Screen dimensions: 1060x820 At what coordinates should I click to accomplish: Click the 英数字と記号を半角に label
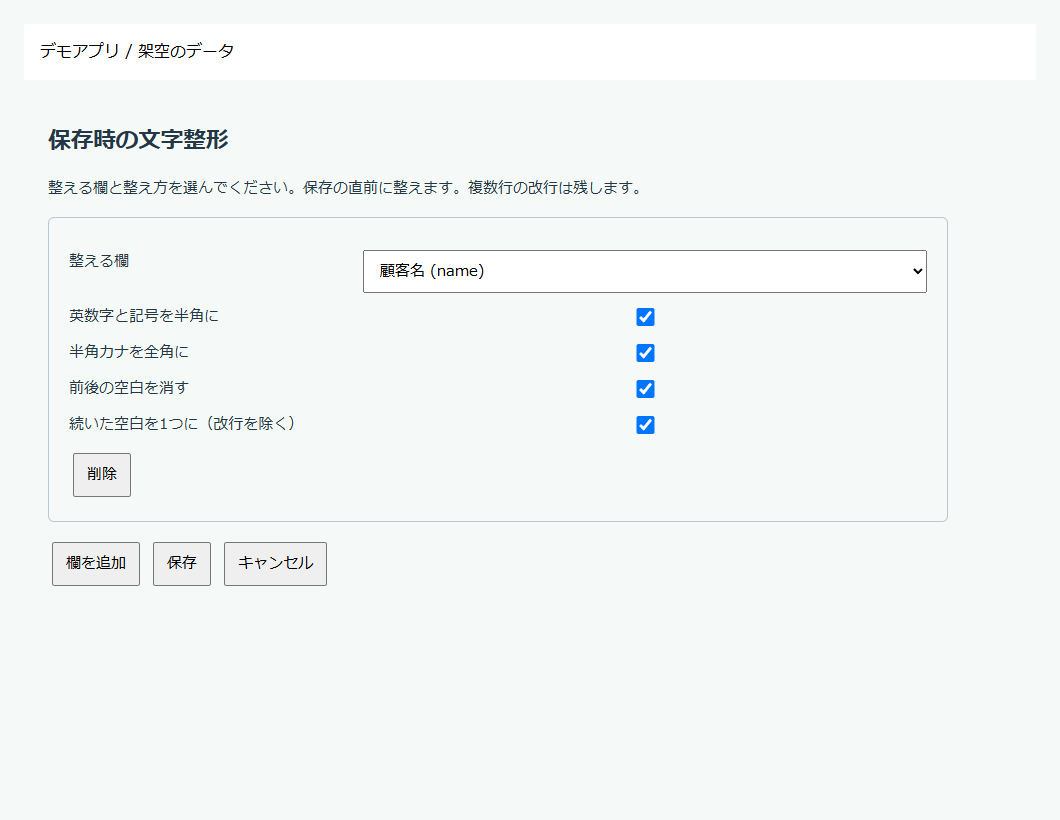point(144,316)
